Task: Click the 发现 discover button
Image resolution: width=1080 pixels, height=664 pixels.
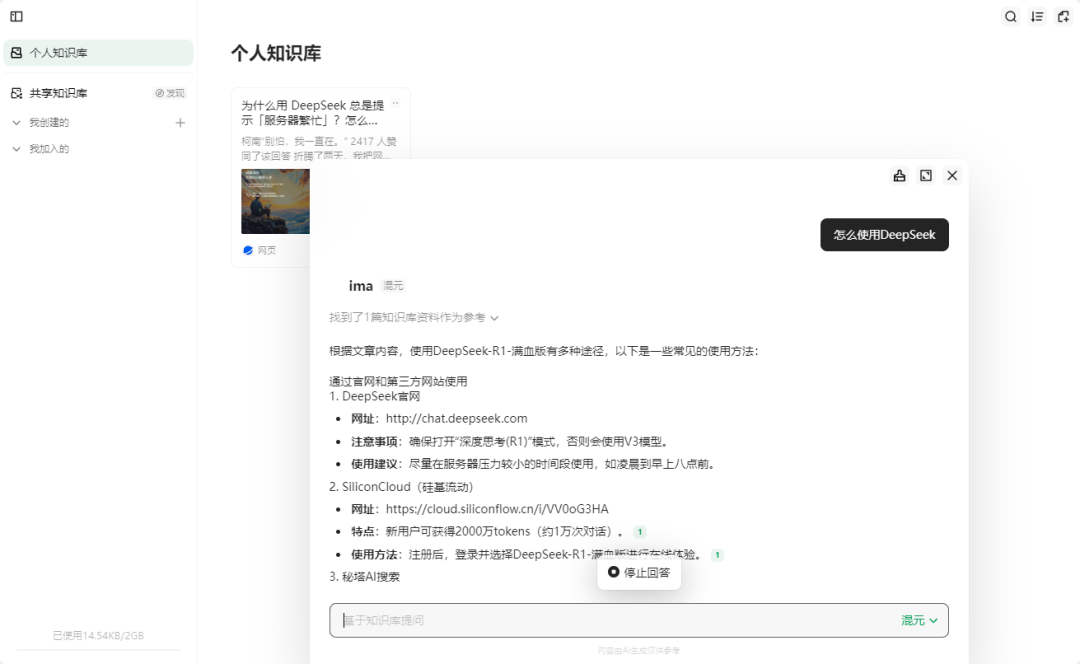Action: [170, 93]
